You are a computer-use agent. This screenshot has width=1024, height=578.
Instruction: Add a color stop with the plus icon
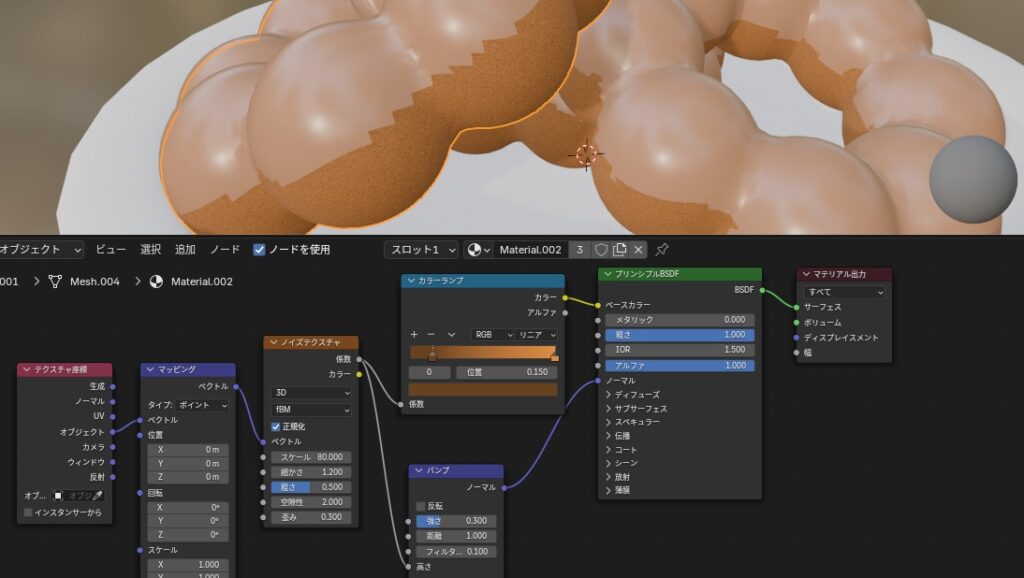414,334
